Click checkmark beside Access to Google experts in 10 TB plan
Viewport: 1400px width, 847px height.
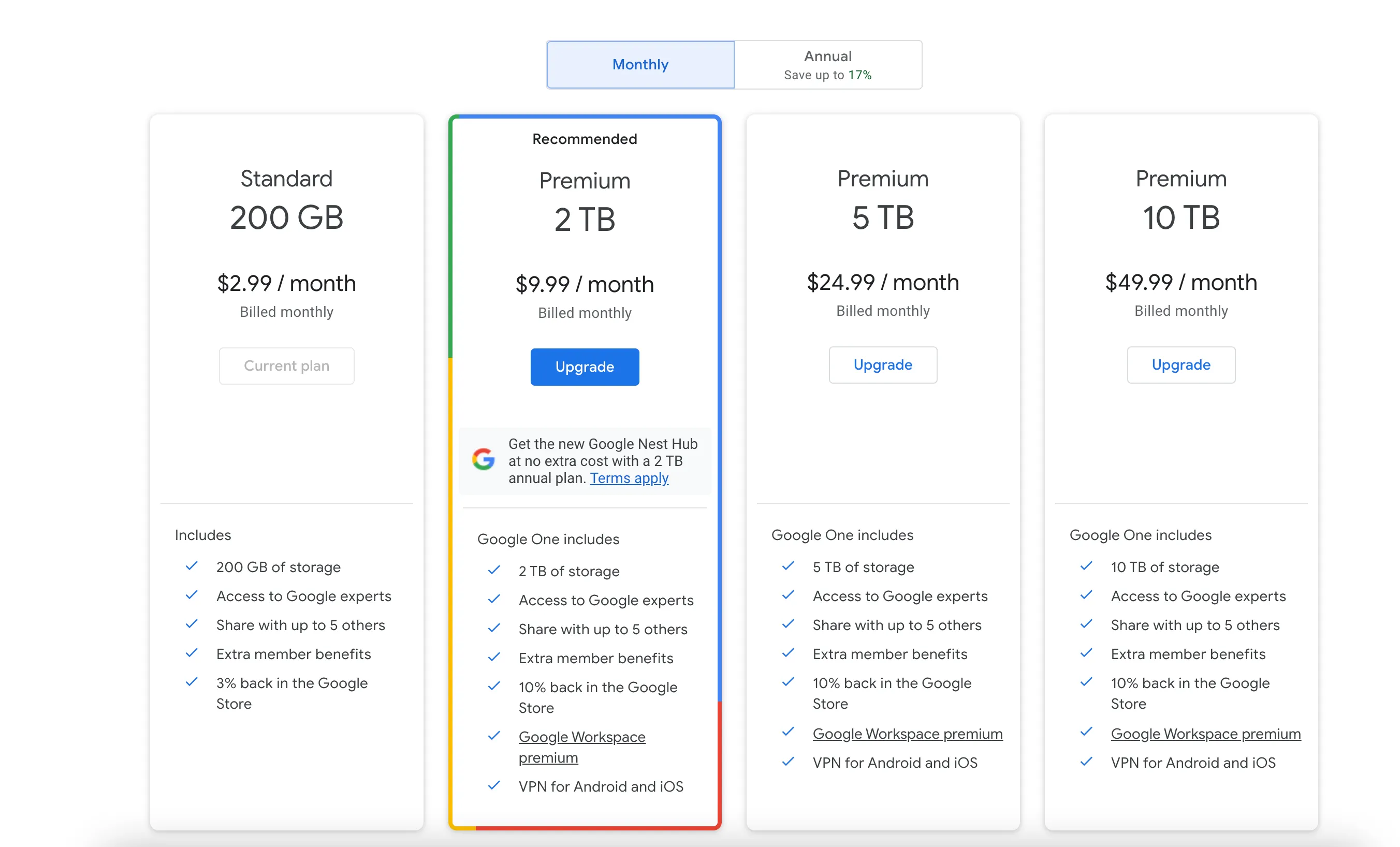pyautogui.click(x=1086, y=595)
